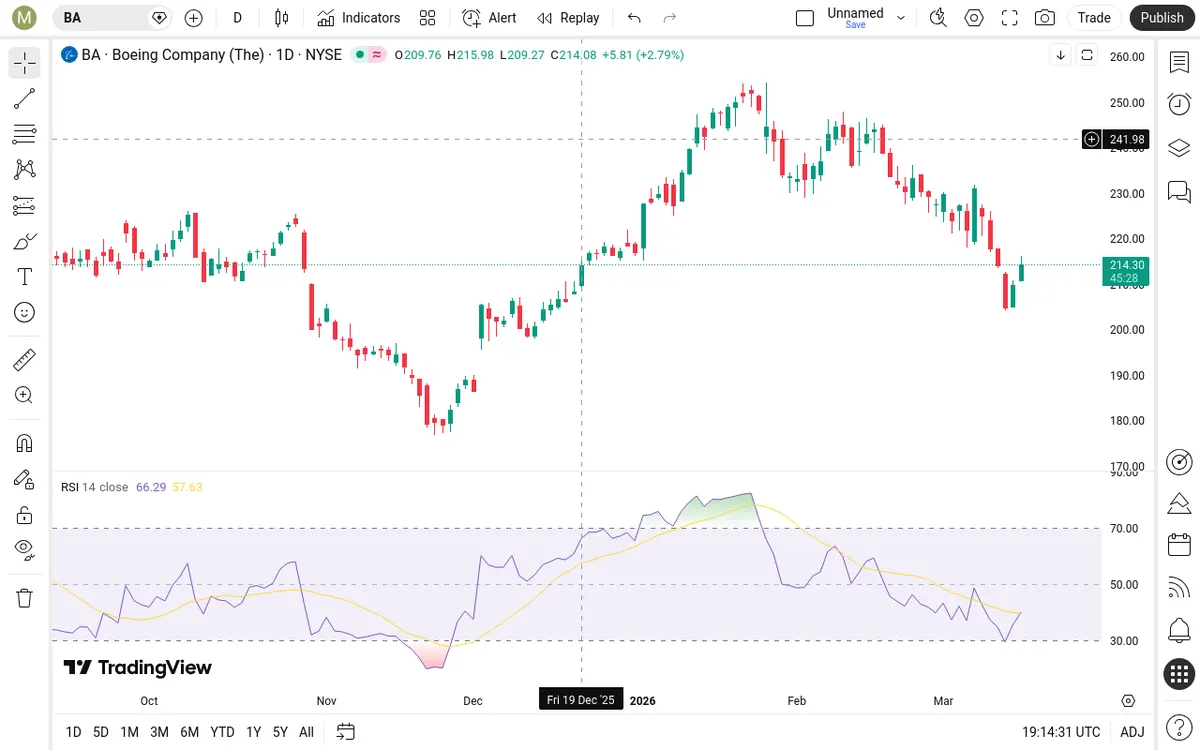
Task: Toggle stay in drawing mode
Action: click(25, 479)
